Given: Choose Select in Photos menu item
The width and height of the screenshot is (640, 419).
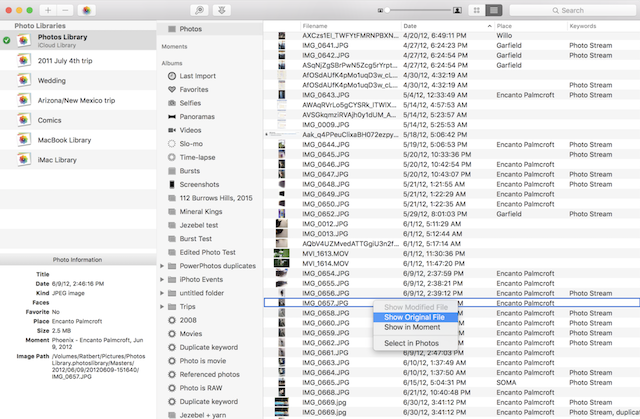Looking at the screenshot, I should 414,343.
